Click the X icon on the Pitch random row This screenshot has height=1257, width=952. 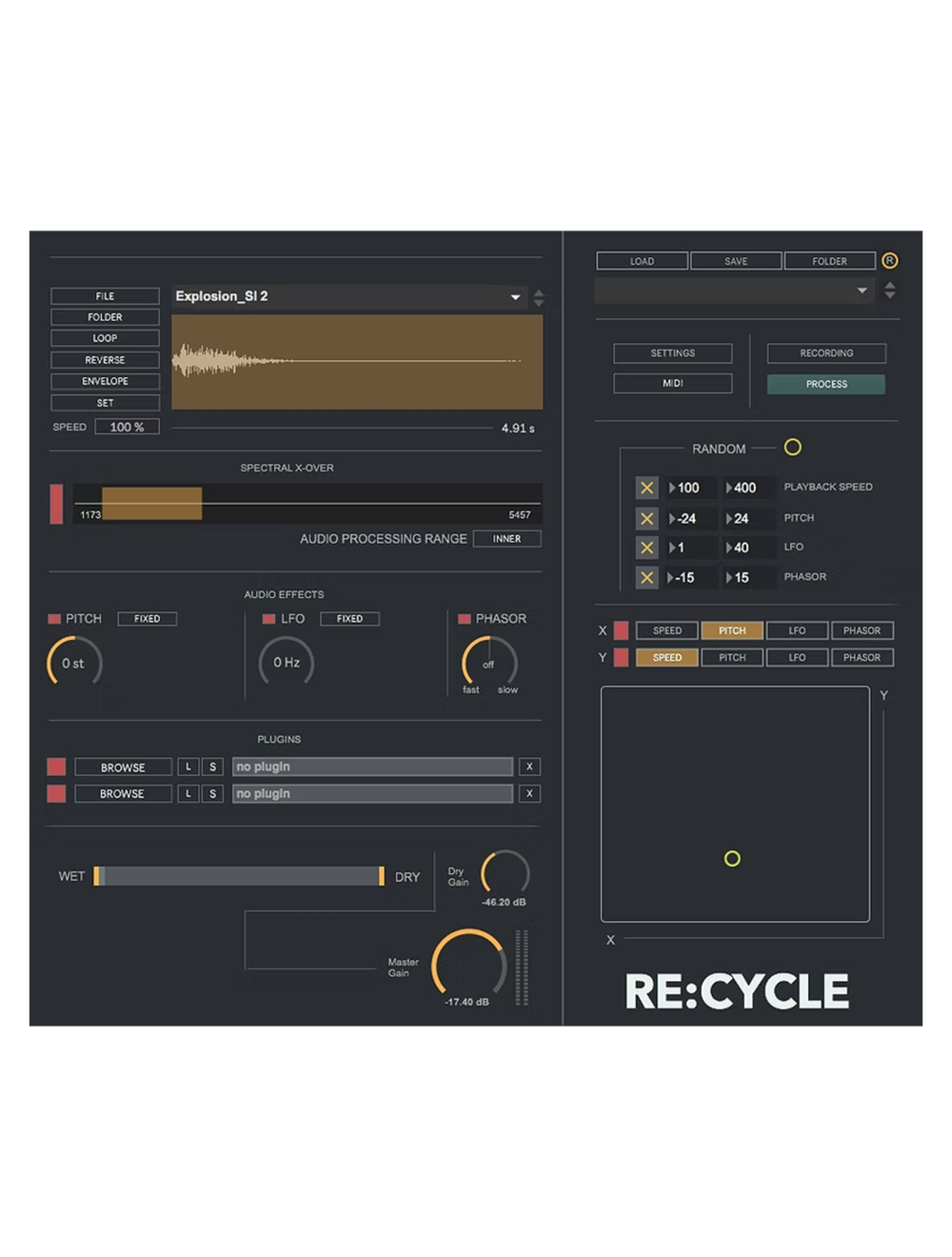pos(646,518)
